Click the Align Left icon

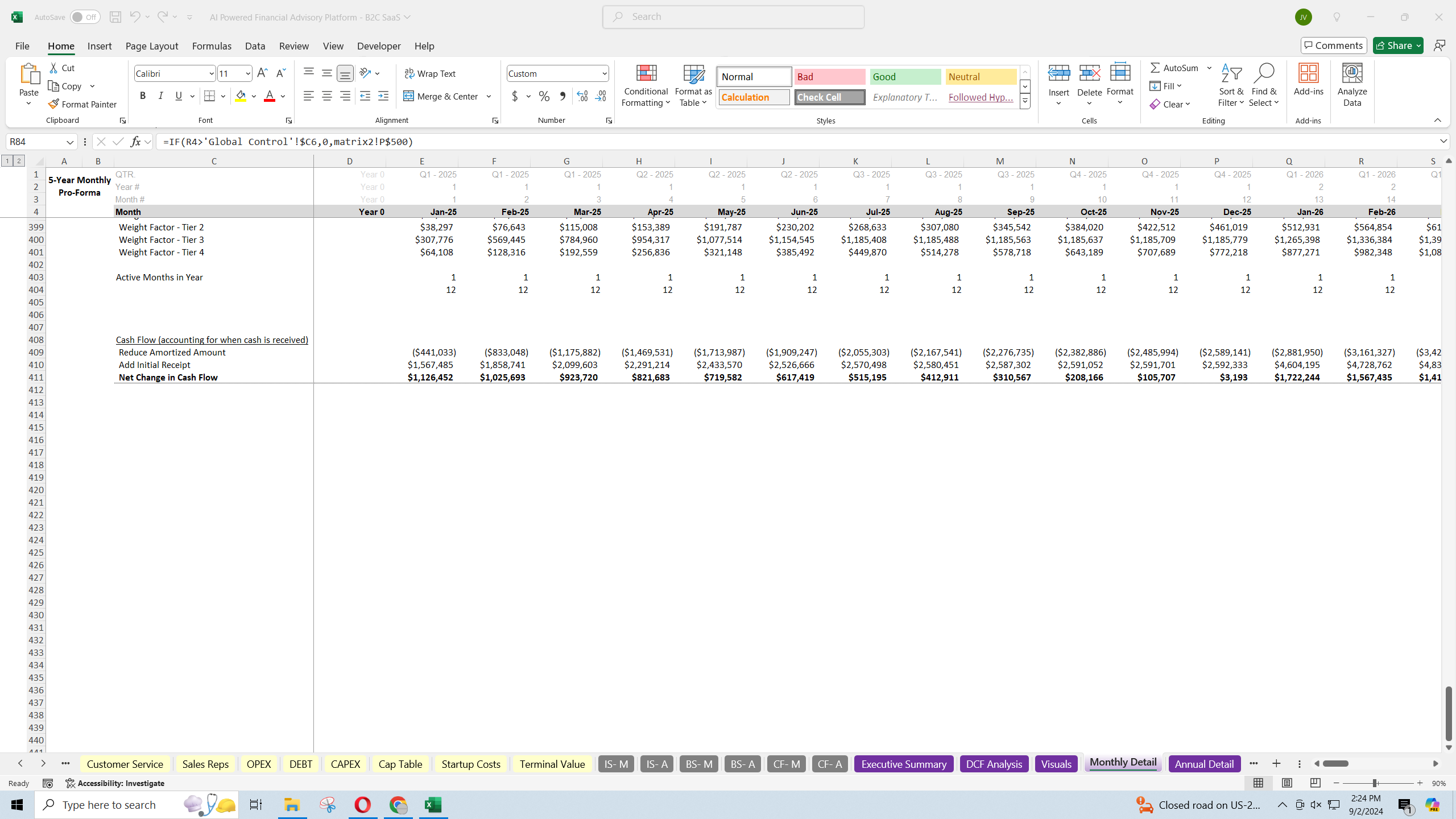pos(309,96)
